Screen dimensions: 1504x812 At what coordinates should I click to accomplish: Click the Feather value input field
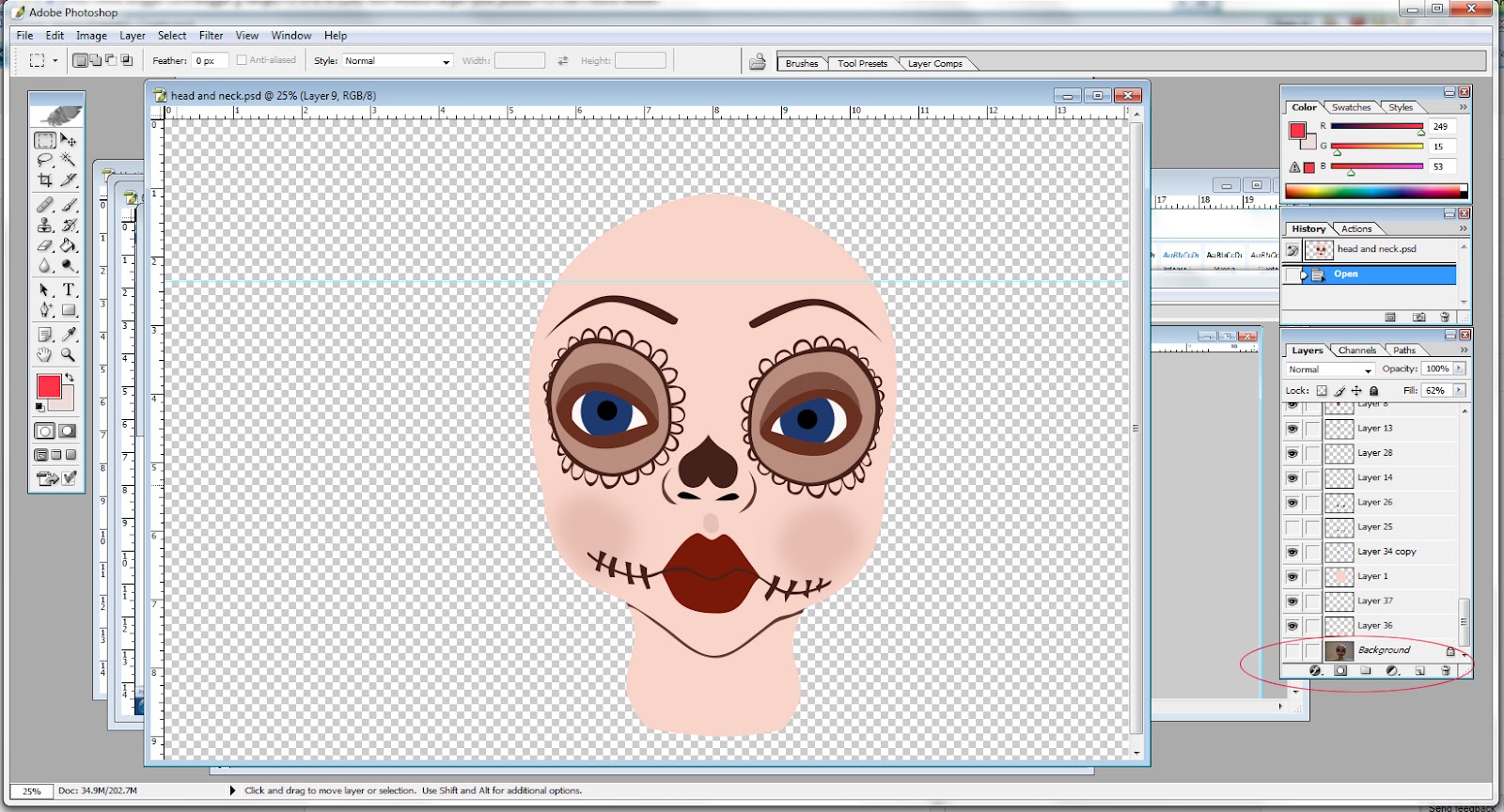210,60
